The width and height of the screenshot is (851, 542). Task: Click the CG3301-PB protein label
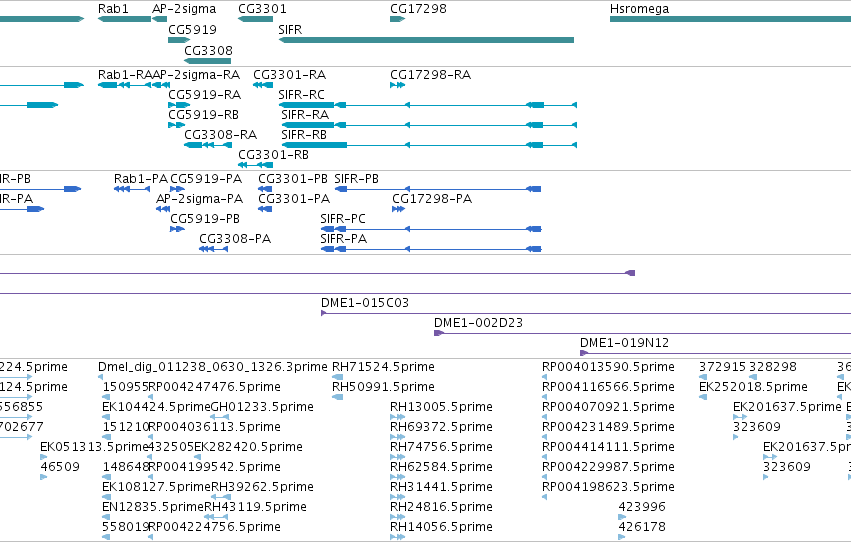(x=293, y=179)
